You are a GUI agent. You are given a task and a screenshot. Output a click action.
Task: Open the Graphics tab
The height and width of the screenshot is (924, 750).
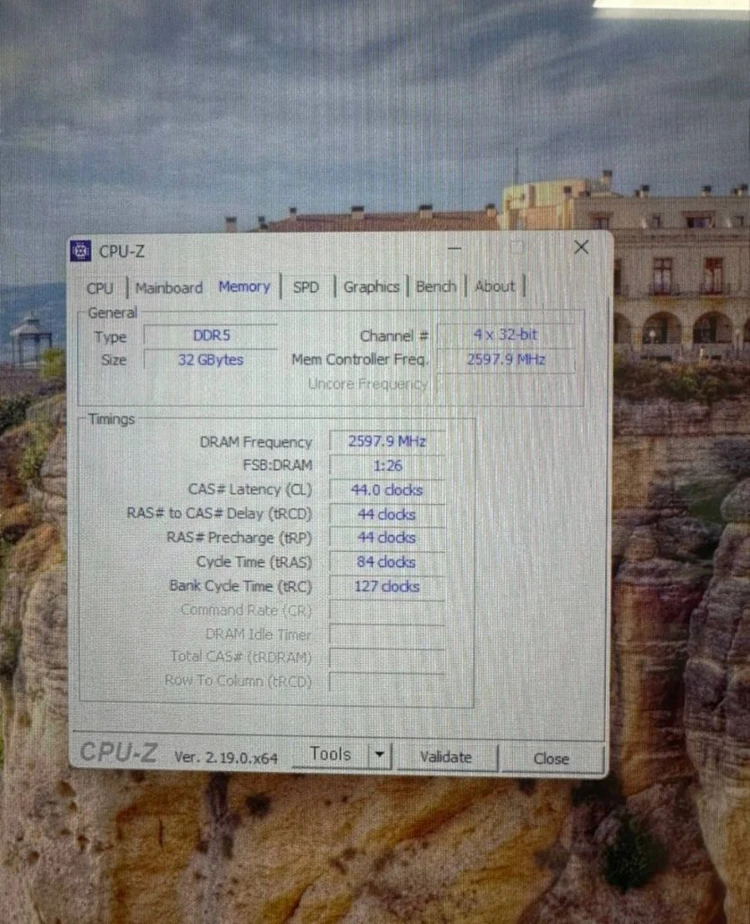371,287
